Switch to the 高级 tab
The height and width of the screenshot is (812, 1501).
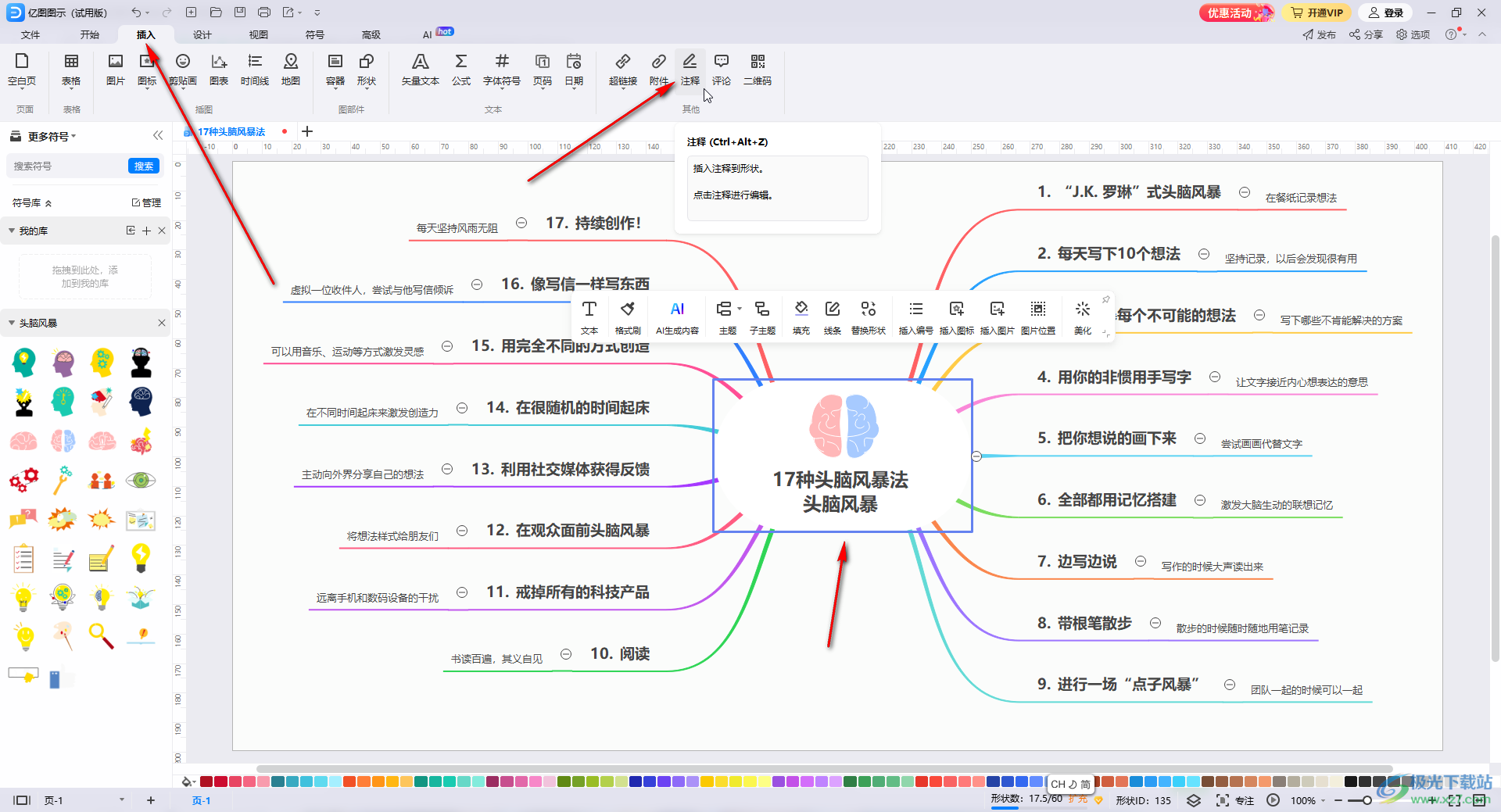pos(371,34)
